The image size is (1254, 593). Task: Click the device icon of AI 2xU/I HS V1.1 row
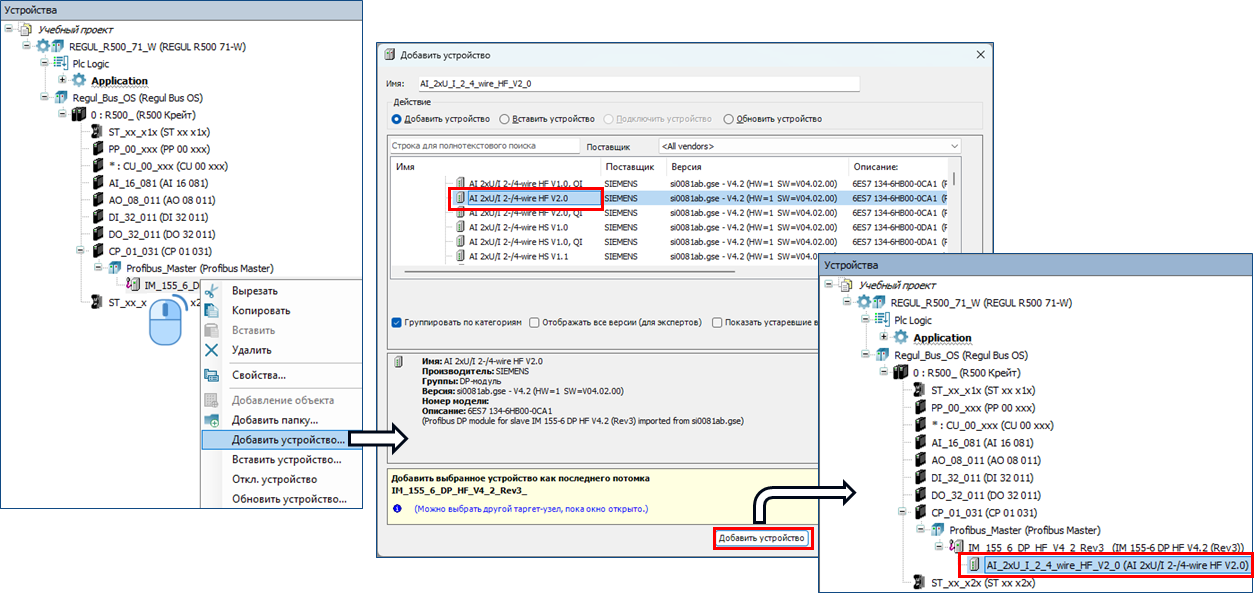coord(459,256)
